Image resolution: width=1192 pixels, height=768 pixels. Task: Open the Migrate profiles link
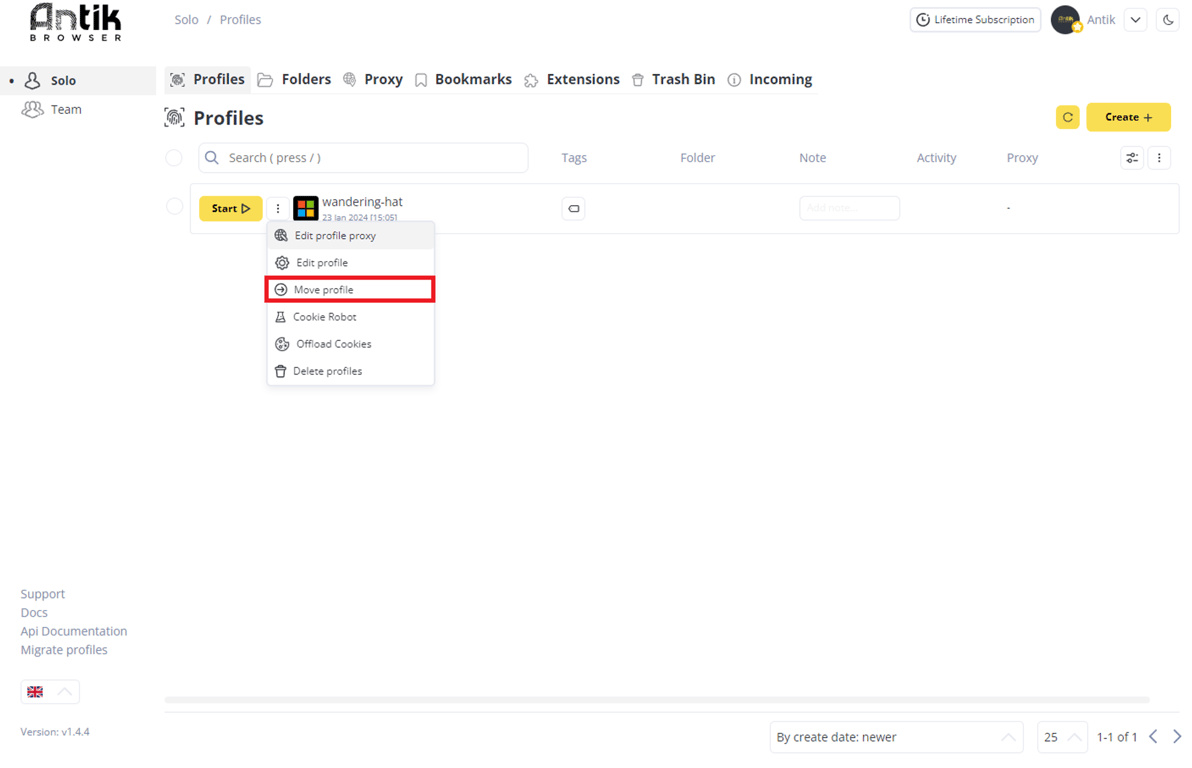click(x=64, y=650)
